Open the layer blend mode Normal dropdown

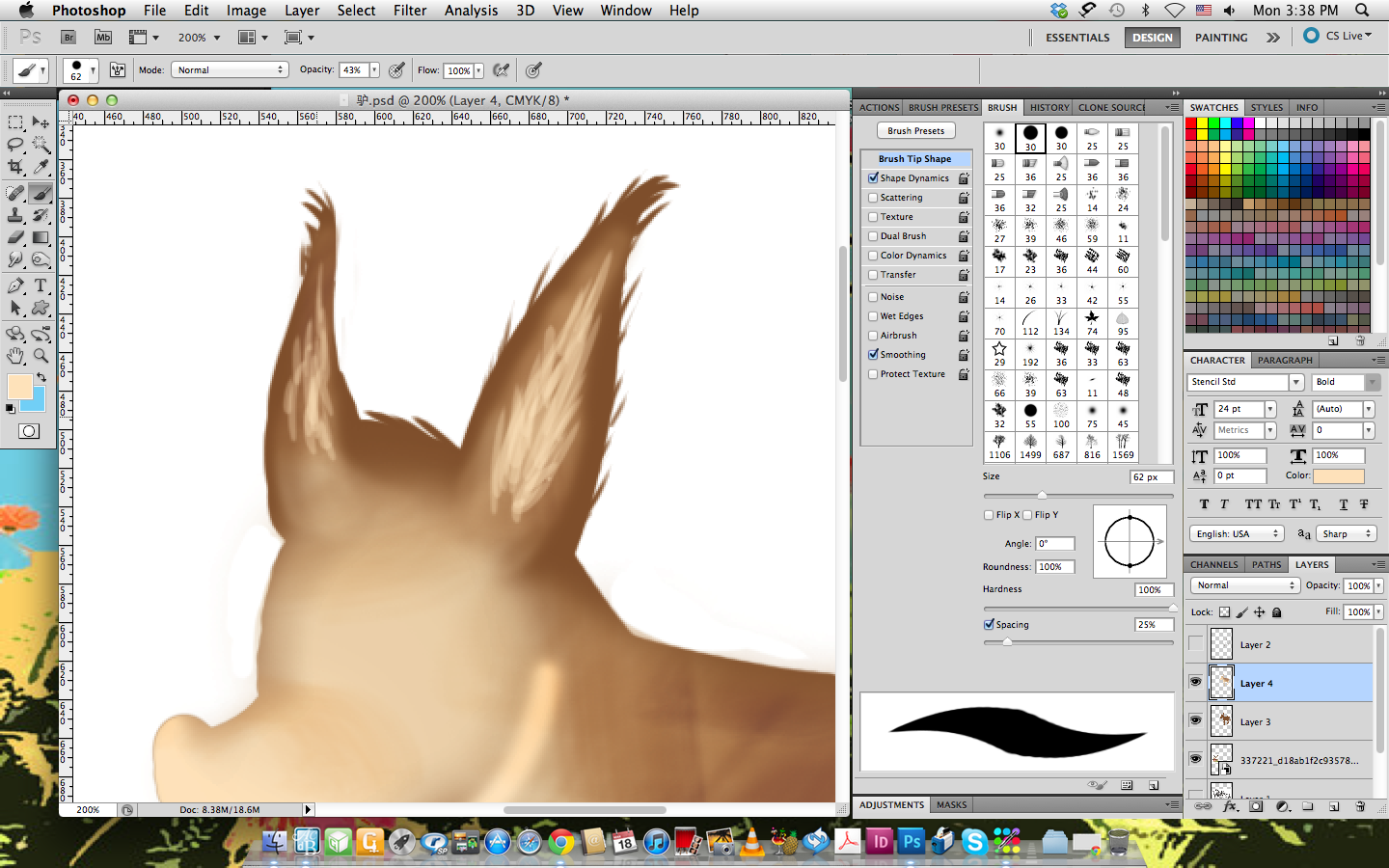click(x=1244, y=585)
